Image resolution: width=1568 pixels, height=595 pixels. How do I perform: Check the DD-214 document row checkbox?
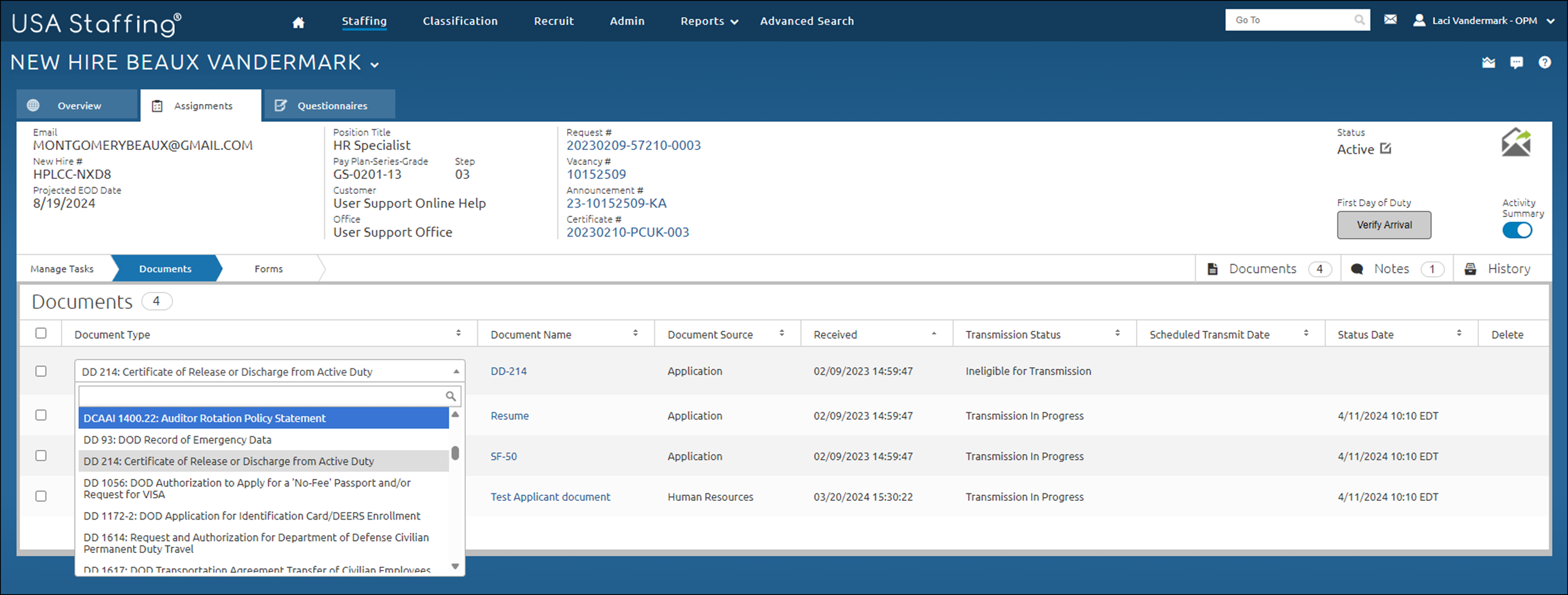(41, 371)
